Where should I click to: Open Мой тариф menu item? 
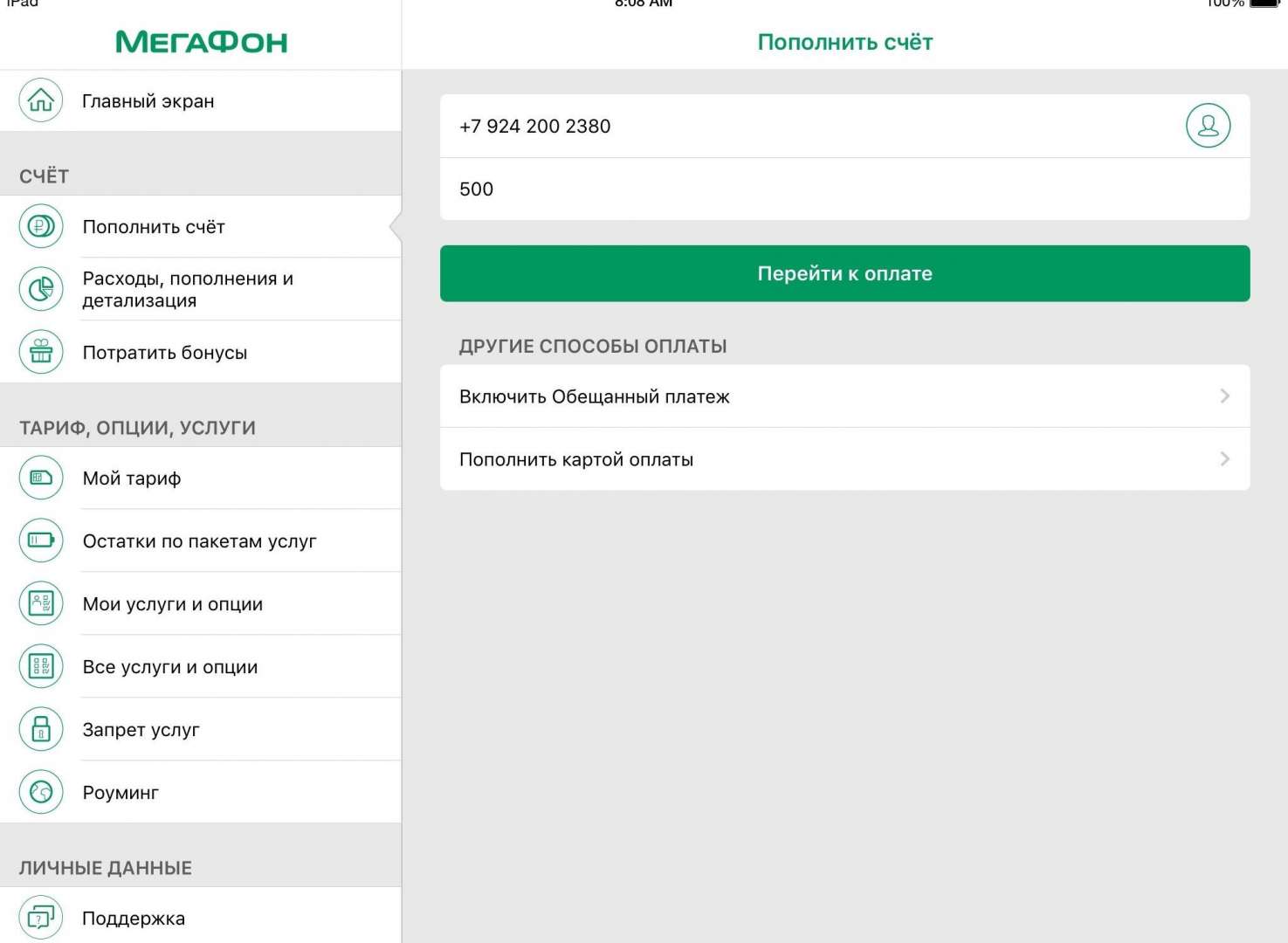click(x=201, y=478)
